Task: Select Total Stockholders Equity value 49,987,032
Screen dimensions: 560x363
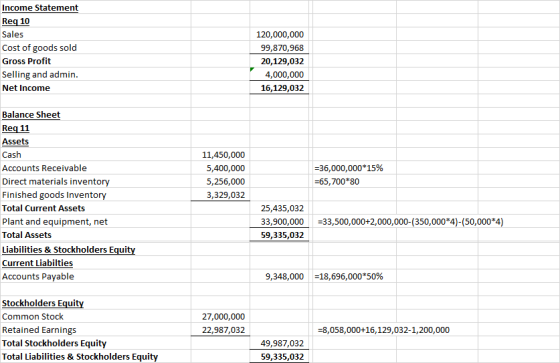Action: (x=282, y=343)
